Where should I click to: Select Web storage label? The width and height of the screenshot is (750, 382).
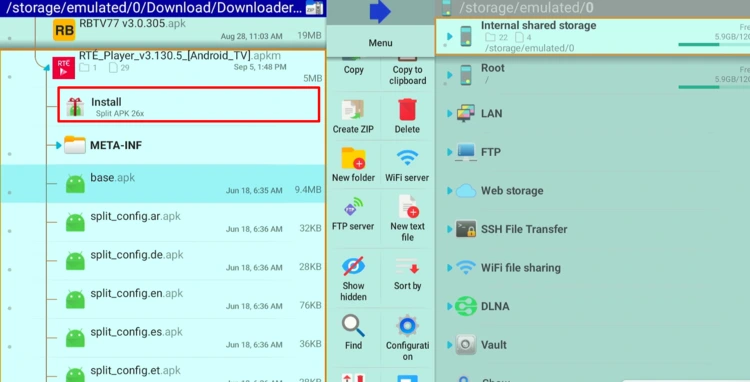click(x=512, y=191)
